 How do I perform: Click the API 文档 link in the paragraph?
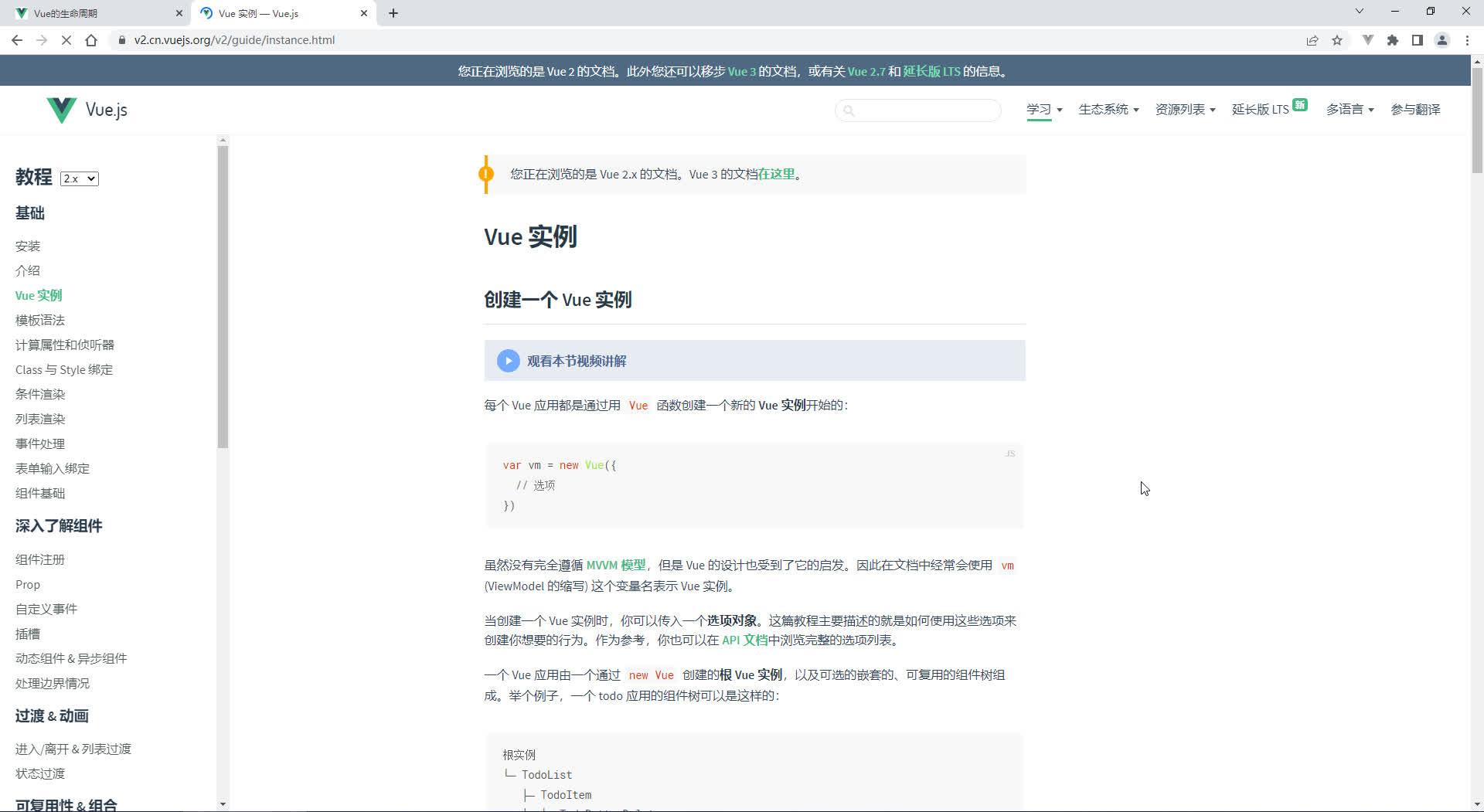tap(743, 640)
